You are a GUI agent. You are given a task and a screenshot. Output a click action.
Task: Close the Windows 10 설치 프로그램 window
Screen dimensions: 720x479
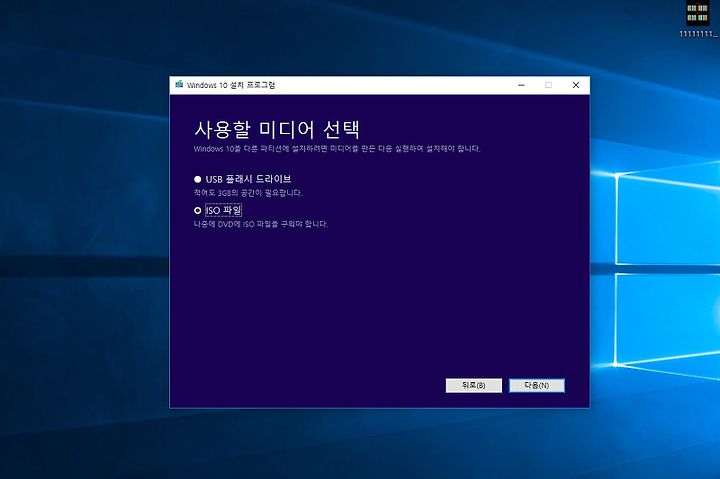click(x=576, y=85)
